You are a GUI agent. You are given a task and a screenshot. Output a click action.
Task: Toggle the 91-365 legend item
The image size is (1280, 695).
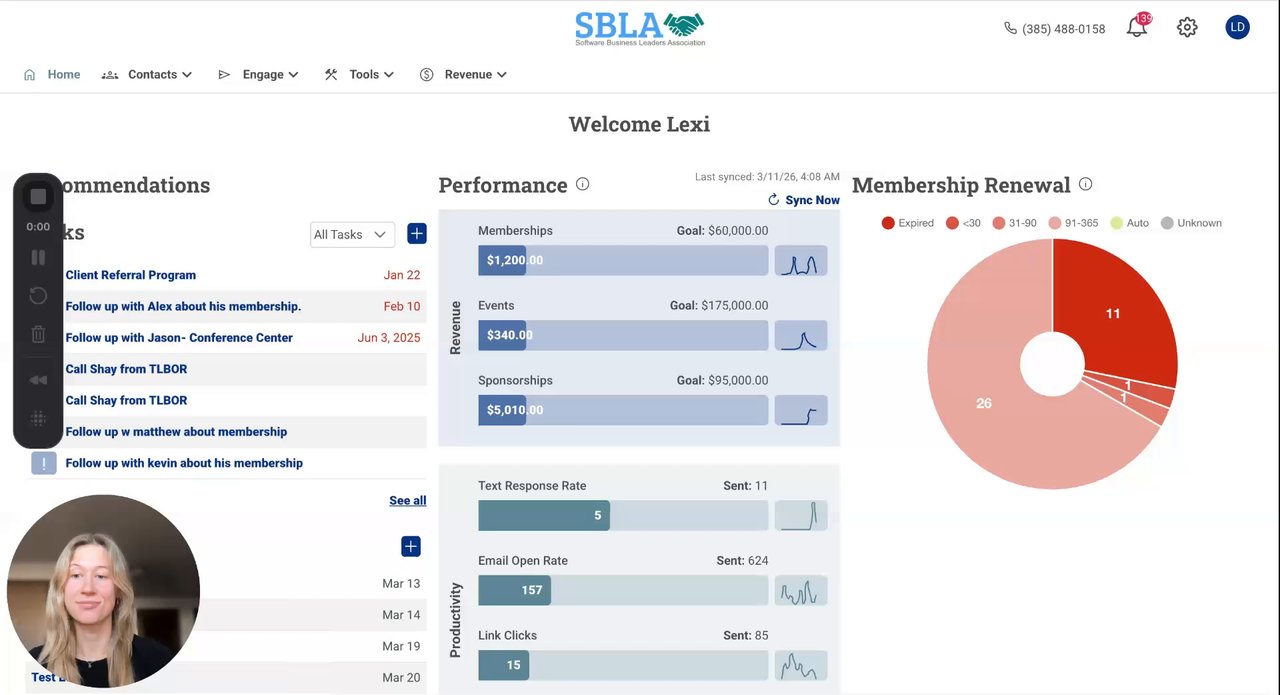coord(1075,223)
